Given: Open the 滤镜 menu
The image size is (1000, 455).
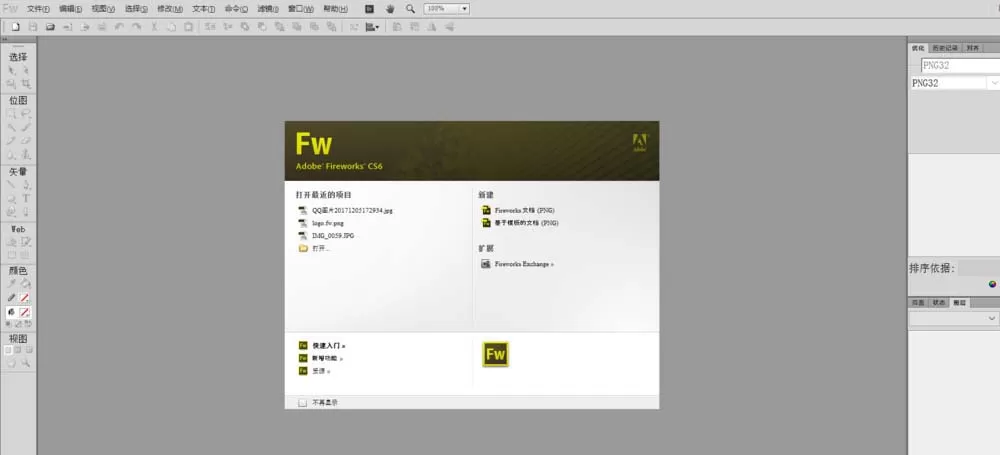Looking at the screenshot, I should click(x=268, y=9).
